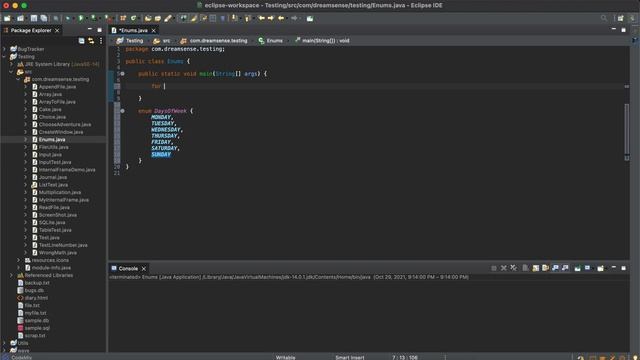The image size is (640, 360).
Task: Select the Enums.java editor tab
Action: pos(133,30)
